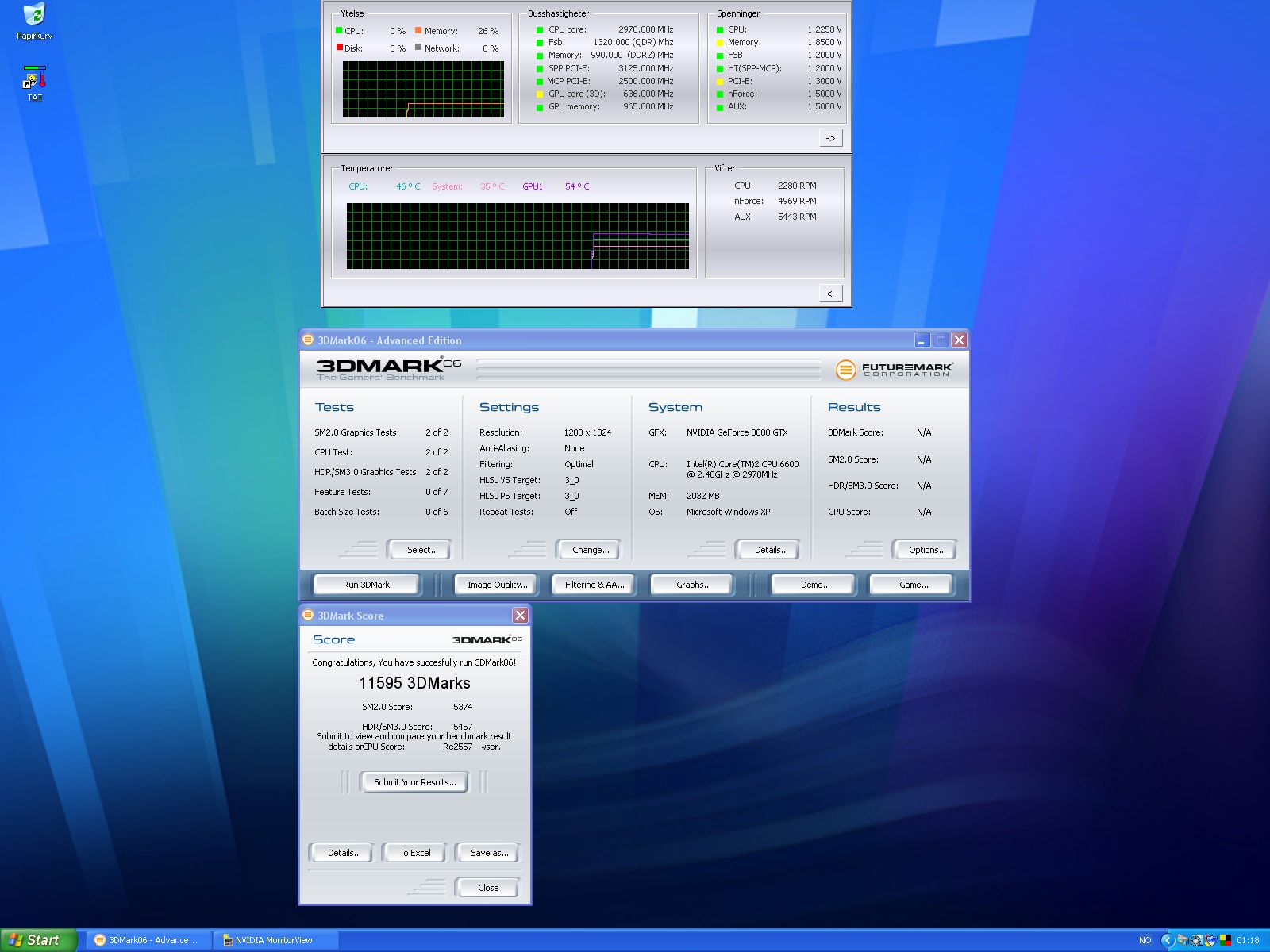This screenshot has width=1270, height=952.
Task: Click the <- previous page button in MonitorView
Action: [x=830, y=294]
